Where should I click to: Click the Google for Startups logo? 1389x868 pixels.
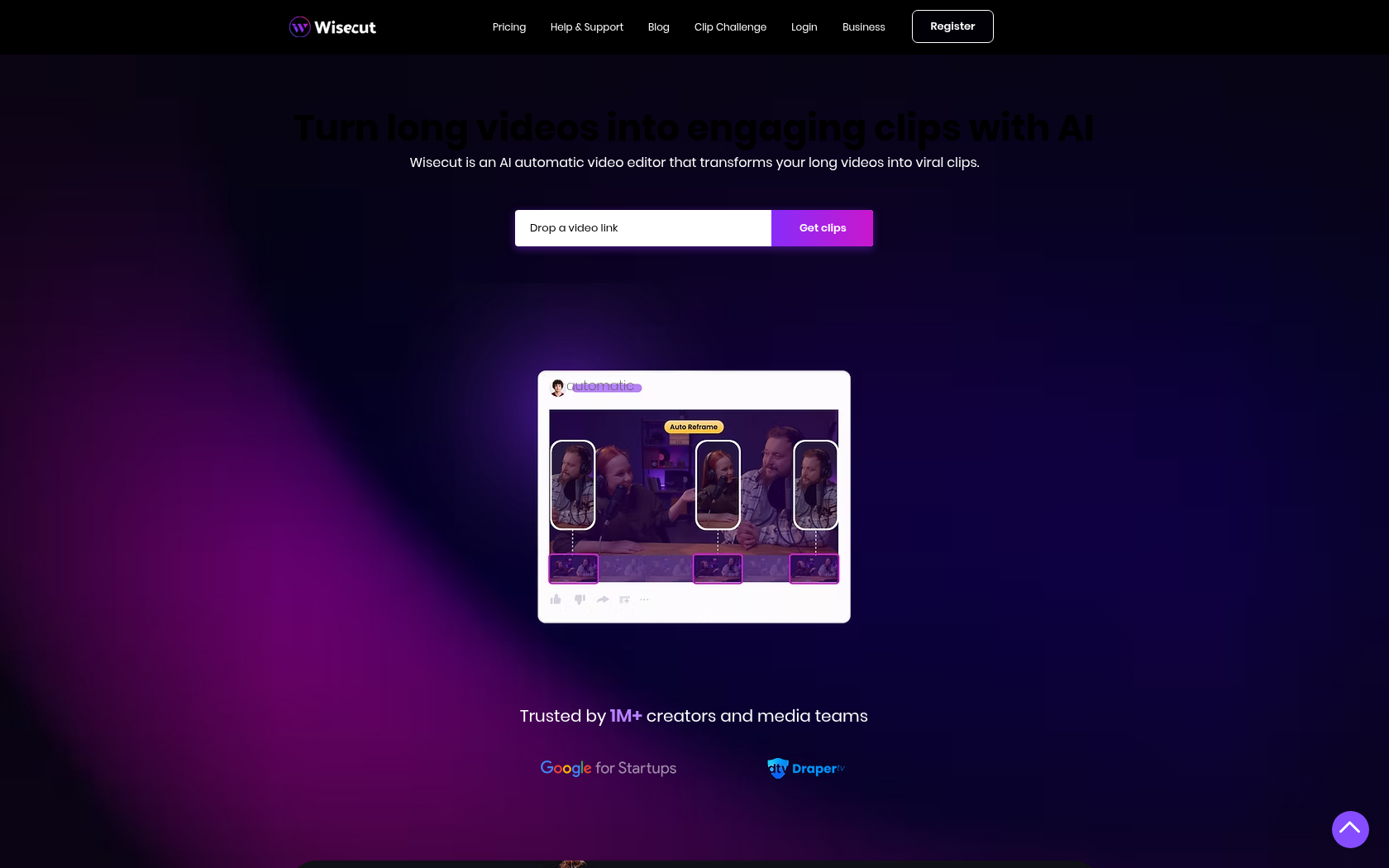(609, 768)
